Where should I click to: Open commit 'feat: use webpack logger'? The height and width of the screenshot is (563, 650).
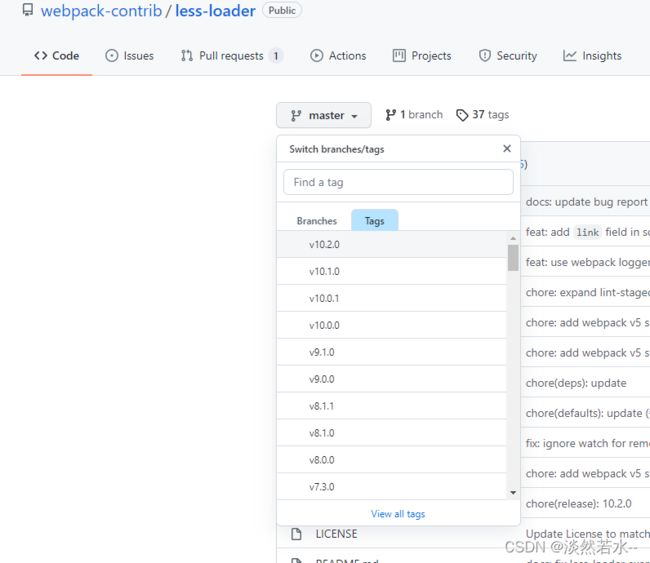pyautogui.click(x=587, y=262)
